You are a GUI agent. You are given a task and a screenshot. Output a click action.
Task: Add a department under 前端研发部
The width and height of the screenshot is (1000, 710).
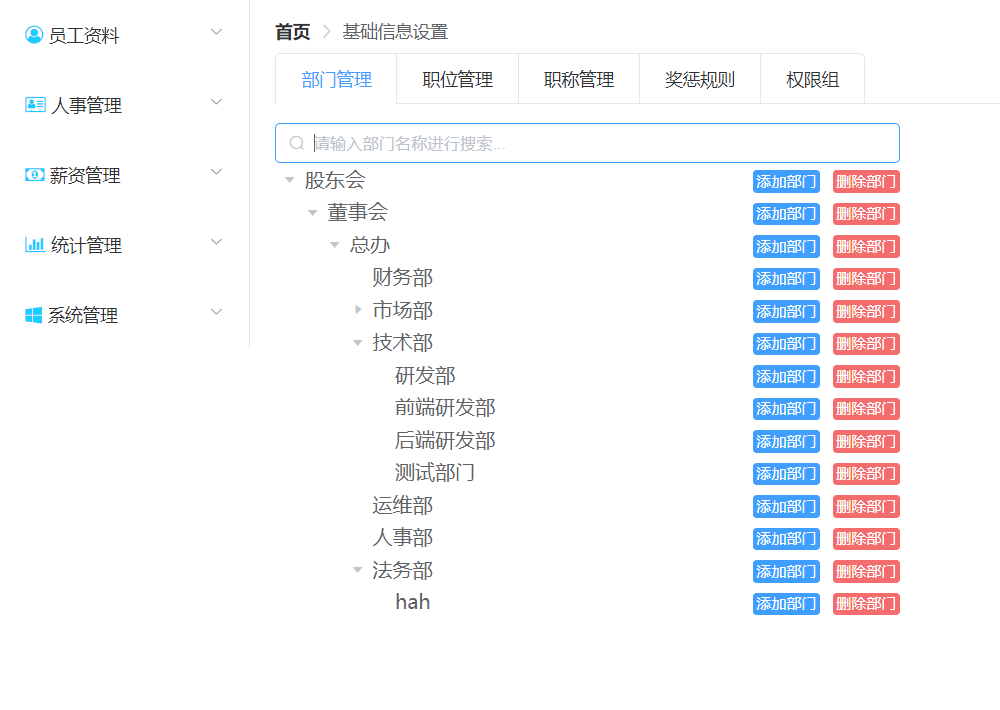tap(786, 408)
